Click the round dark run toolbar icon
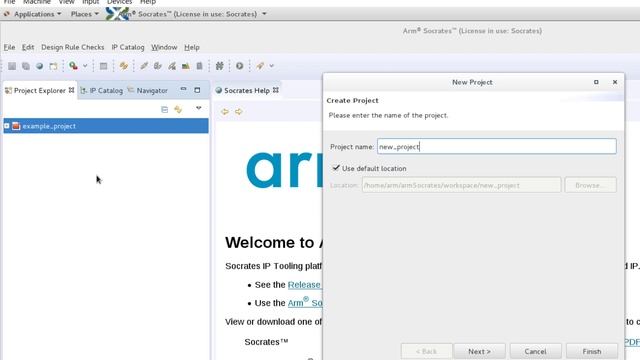Viewport: 640px width, 360px height. click(x=240, y=66)
